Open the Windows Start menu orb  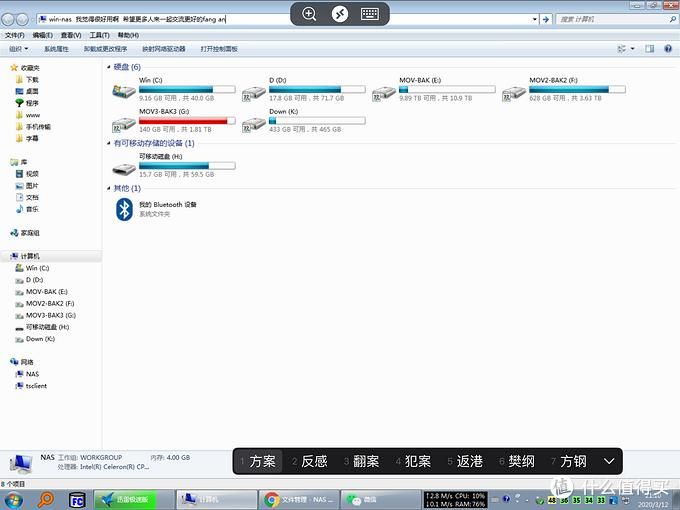(x=14, y=499)
